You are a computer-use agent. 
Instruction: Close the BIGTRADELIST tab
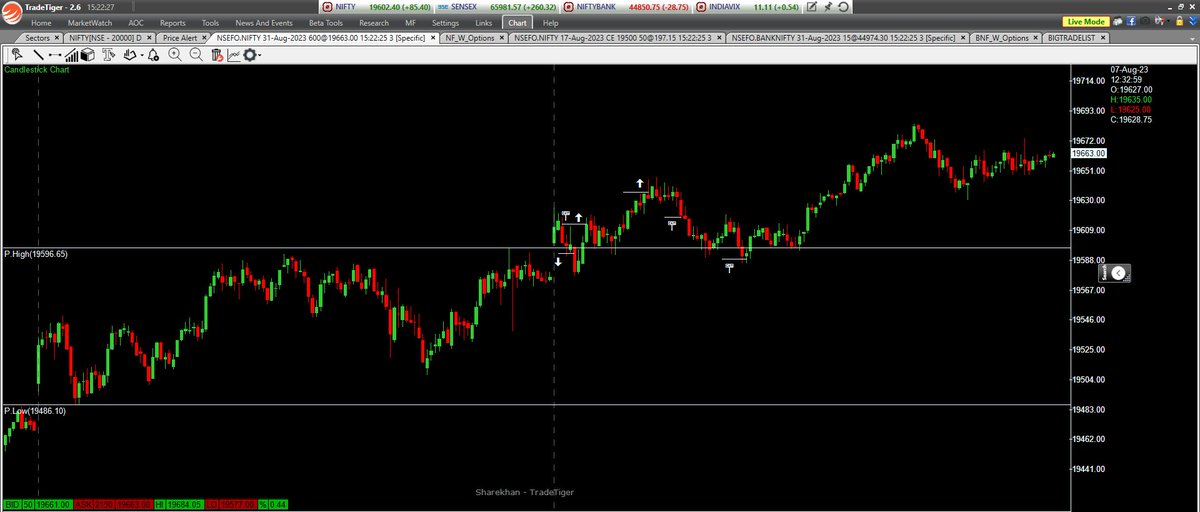pyautogui.click(x=1103, y=38)
